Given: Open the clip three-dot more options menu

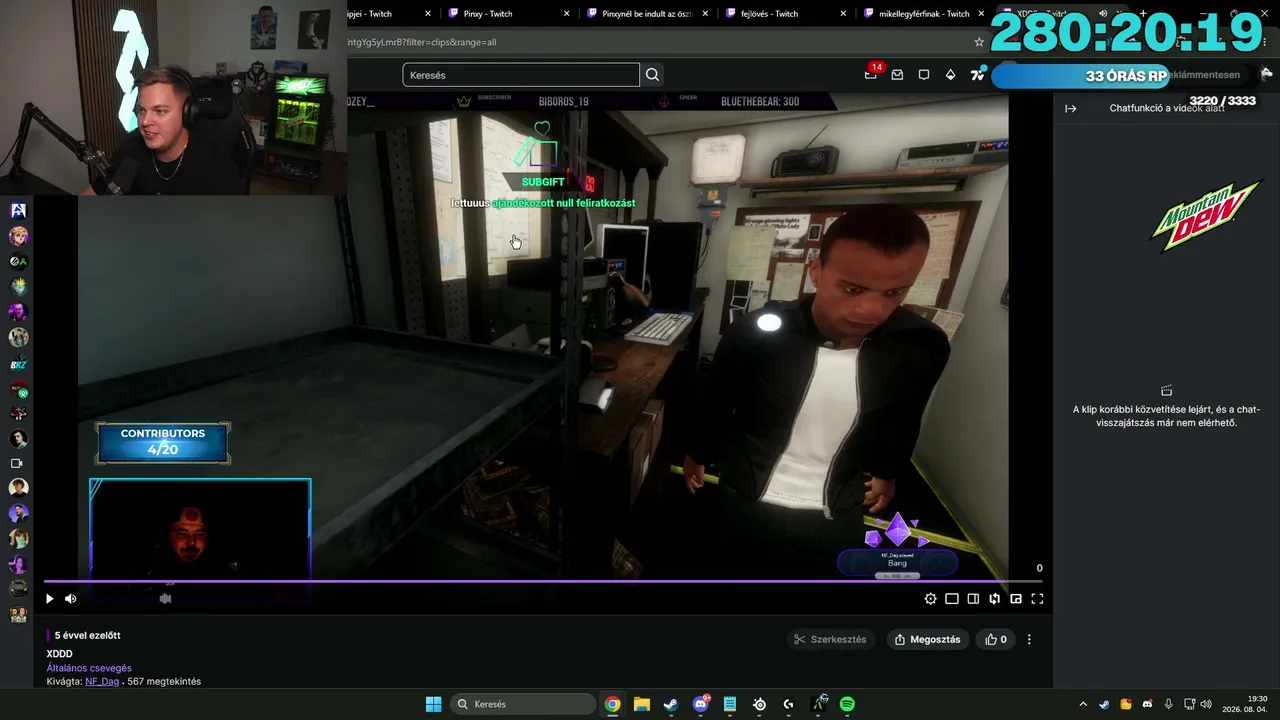Looking at the screenshot, I should [x=1029, y=640].
